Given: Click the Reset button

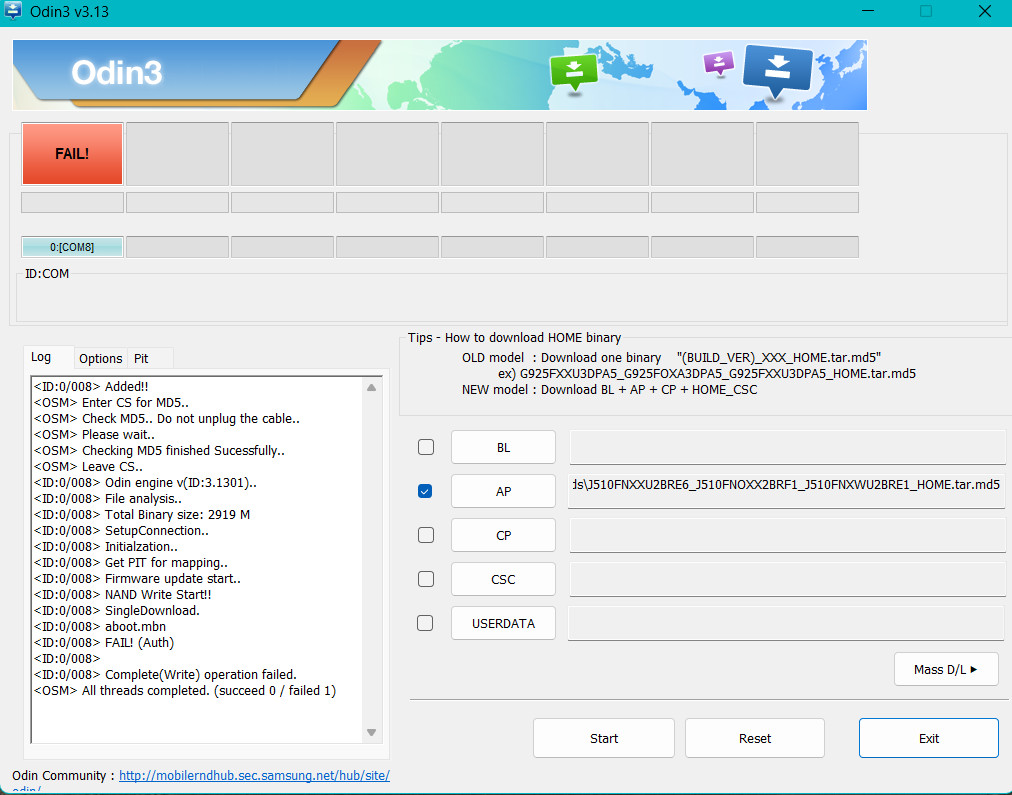Looking at the screenshot, I should pos(755,738).
